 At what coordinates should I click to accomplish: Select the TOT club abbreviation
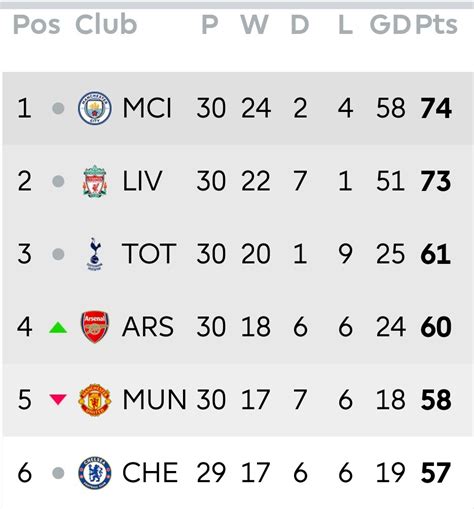[149, 254]
